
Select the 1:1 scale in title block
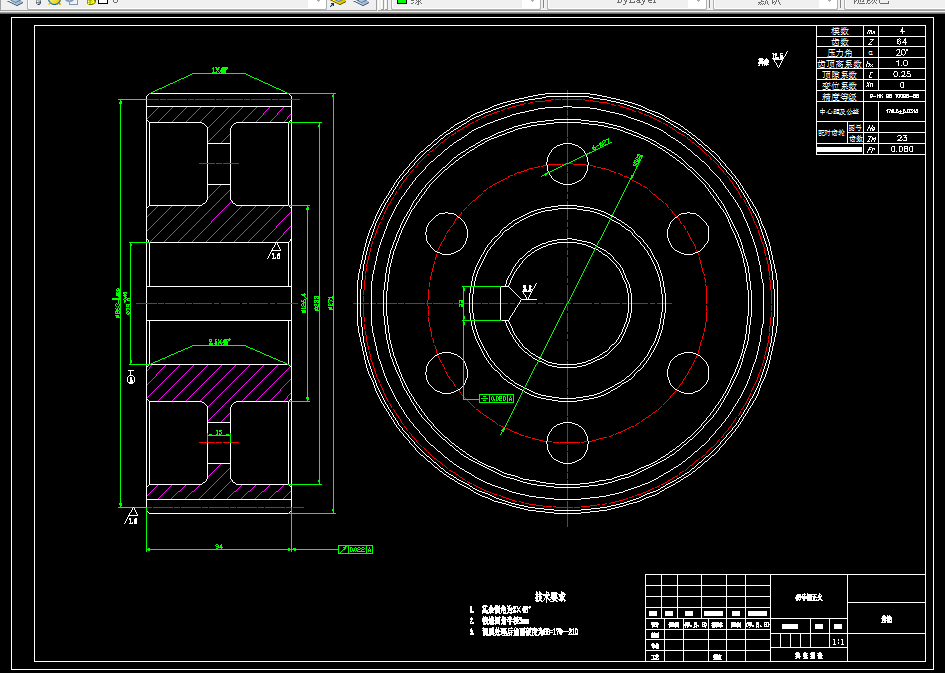click(x=838, y=642)
